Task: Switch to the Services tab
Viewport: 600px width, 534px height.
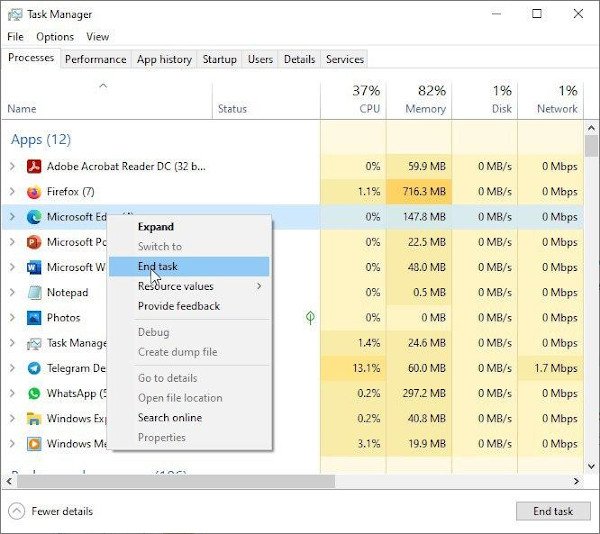Action: tap(345, 59)
